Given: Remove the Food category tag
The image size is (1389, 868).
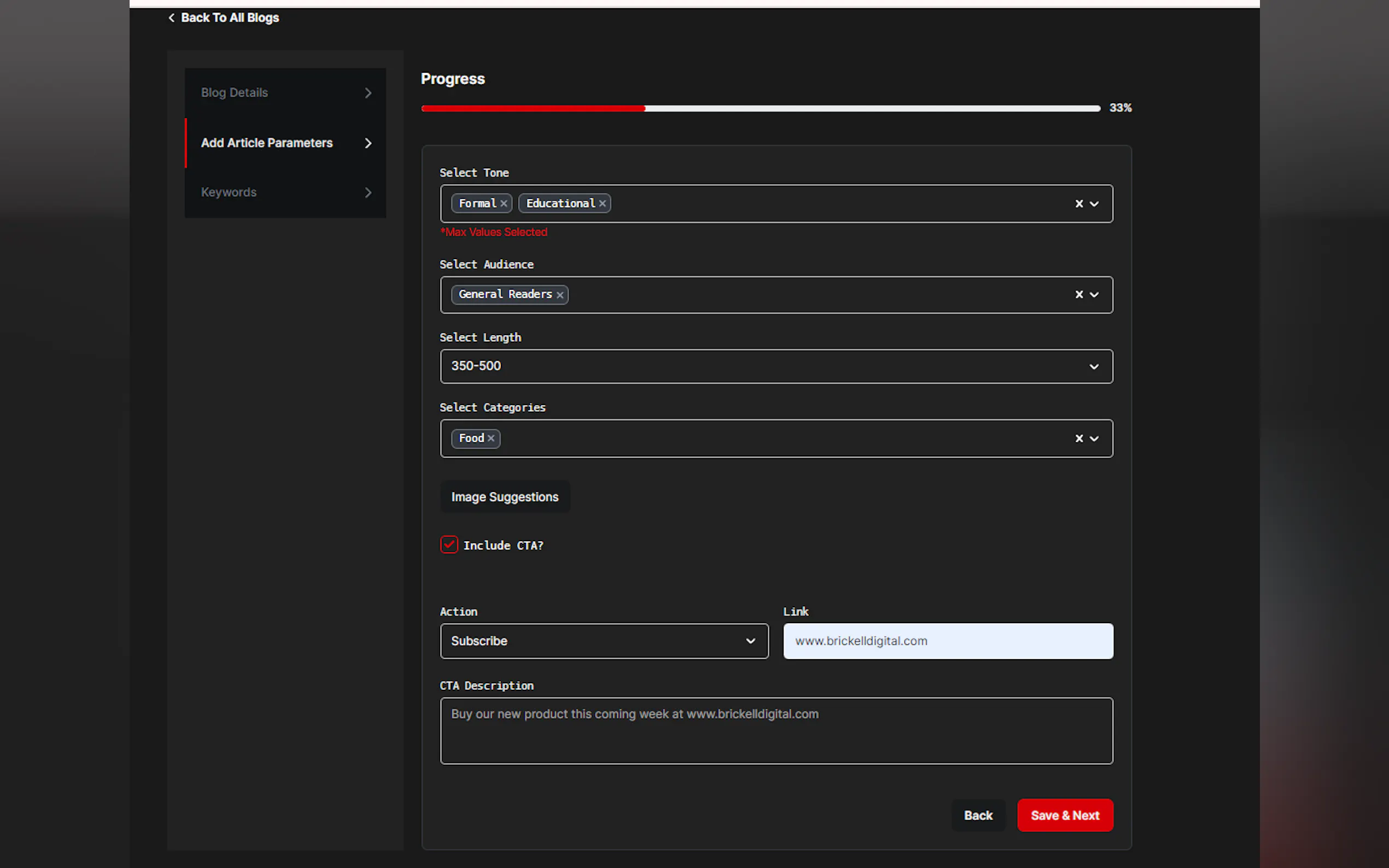Looking at the screenshot, I should pyautogui.click(x=491, y=438).
